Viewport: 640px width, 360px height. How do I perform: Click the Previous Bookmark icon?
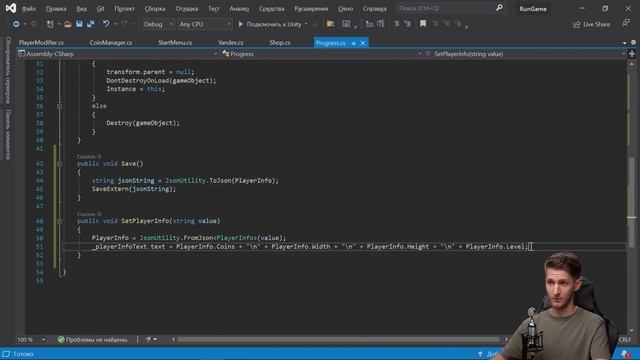[x=435, y=24]
